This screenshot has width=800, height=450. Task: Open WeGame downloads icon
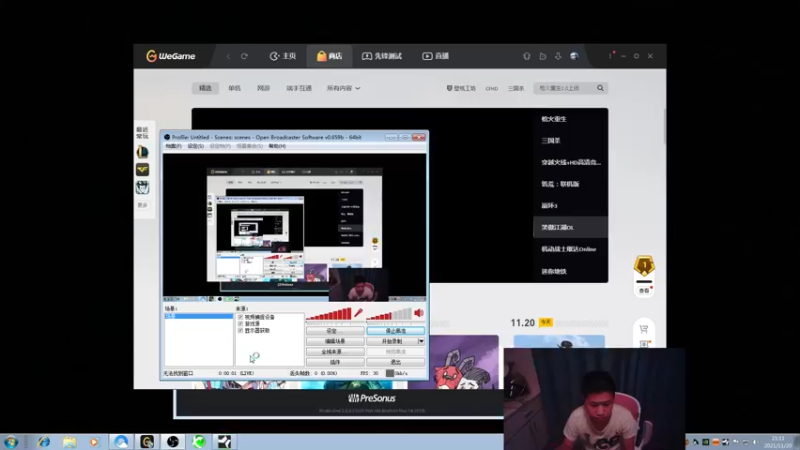558,56
